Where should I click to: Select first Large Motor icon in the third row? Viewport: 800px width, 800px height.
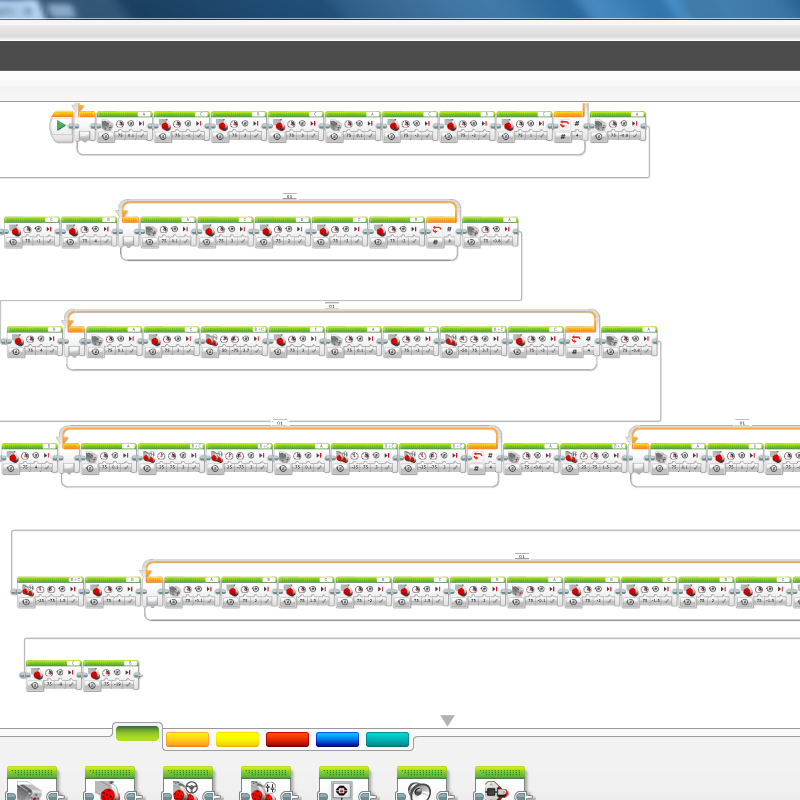pyautogui.click(x=18, y=340)
